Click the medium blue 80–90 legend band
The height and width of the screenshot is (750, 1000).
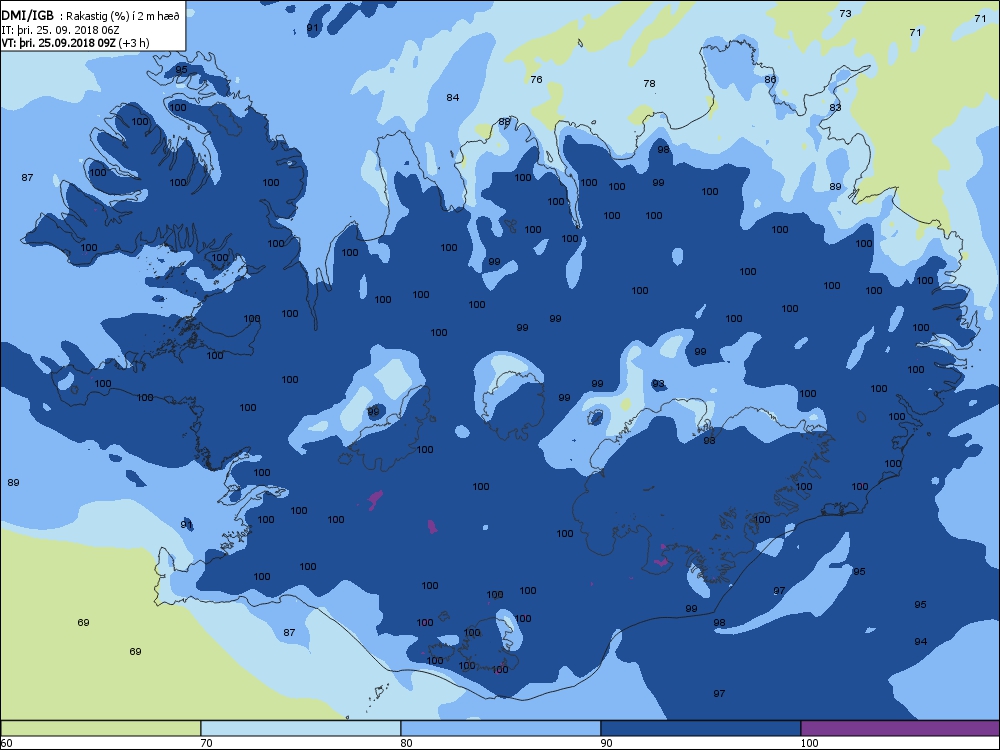click(501, 728)
